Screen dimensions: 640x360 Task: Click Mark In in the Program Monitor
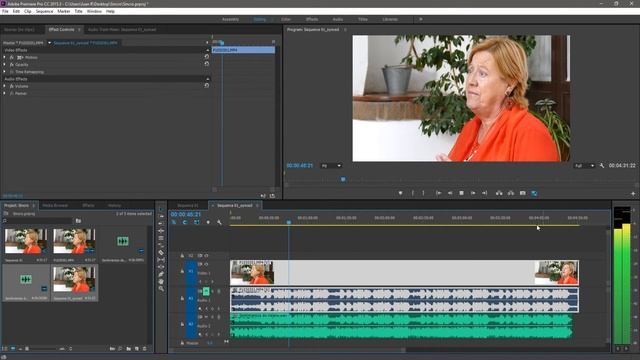[x=413, y=193]
